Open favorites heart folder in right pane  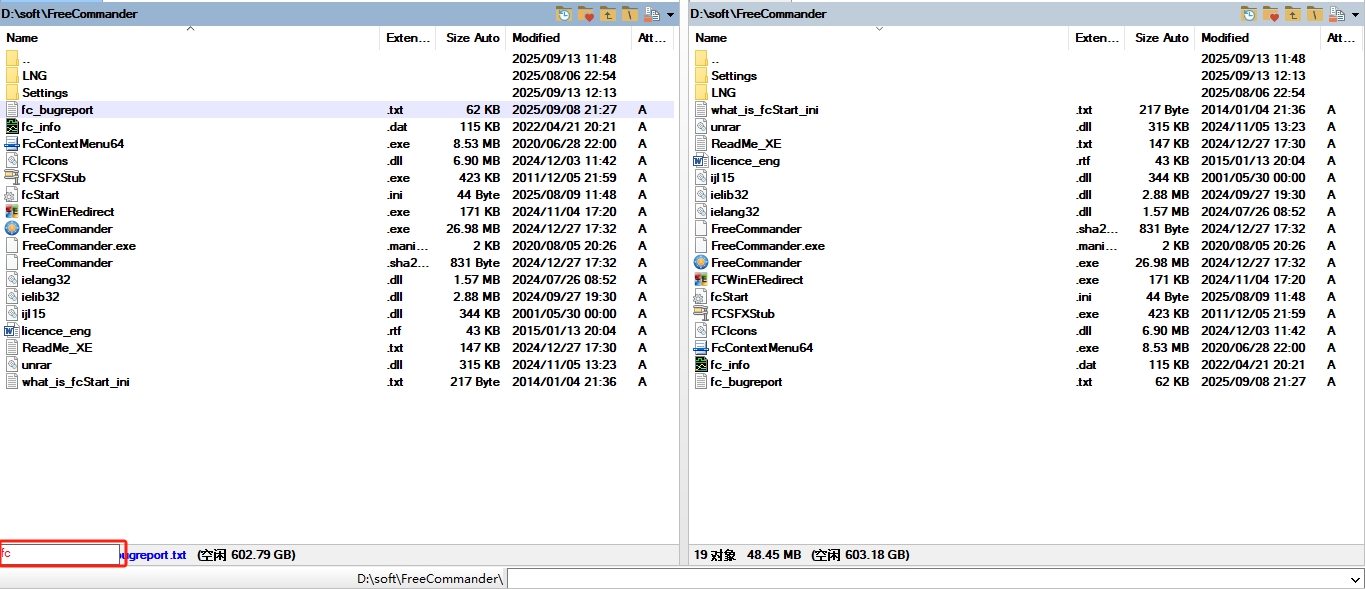click(x=1271, y=14)
